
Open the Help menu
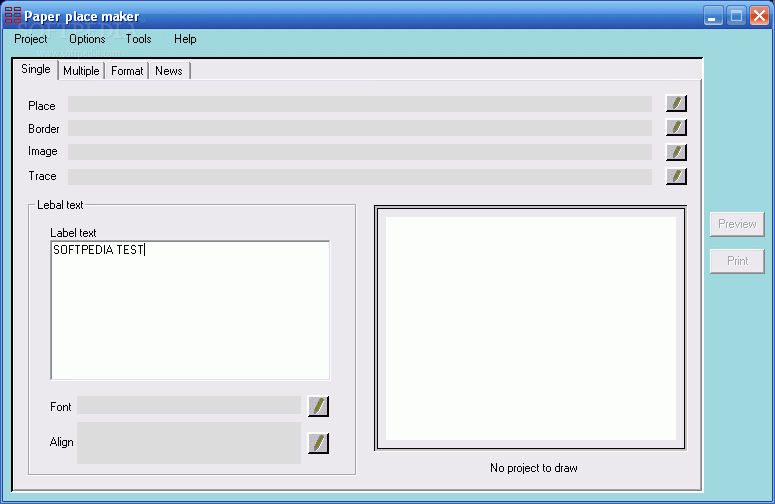pyautogui.click(x=185, y=39)
